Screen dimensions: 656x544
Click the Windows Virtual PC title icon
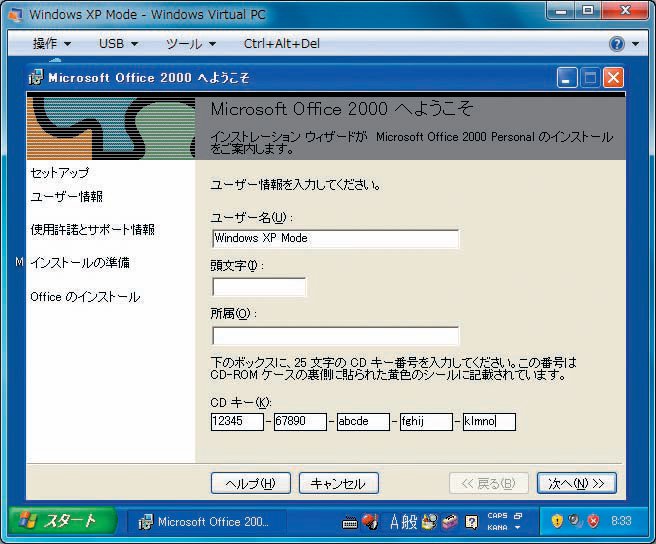click(15, 15)
